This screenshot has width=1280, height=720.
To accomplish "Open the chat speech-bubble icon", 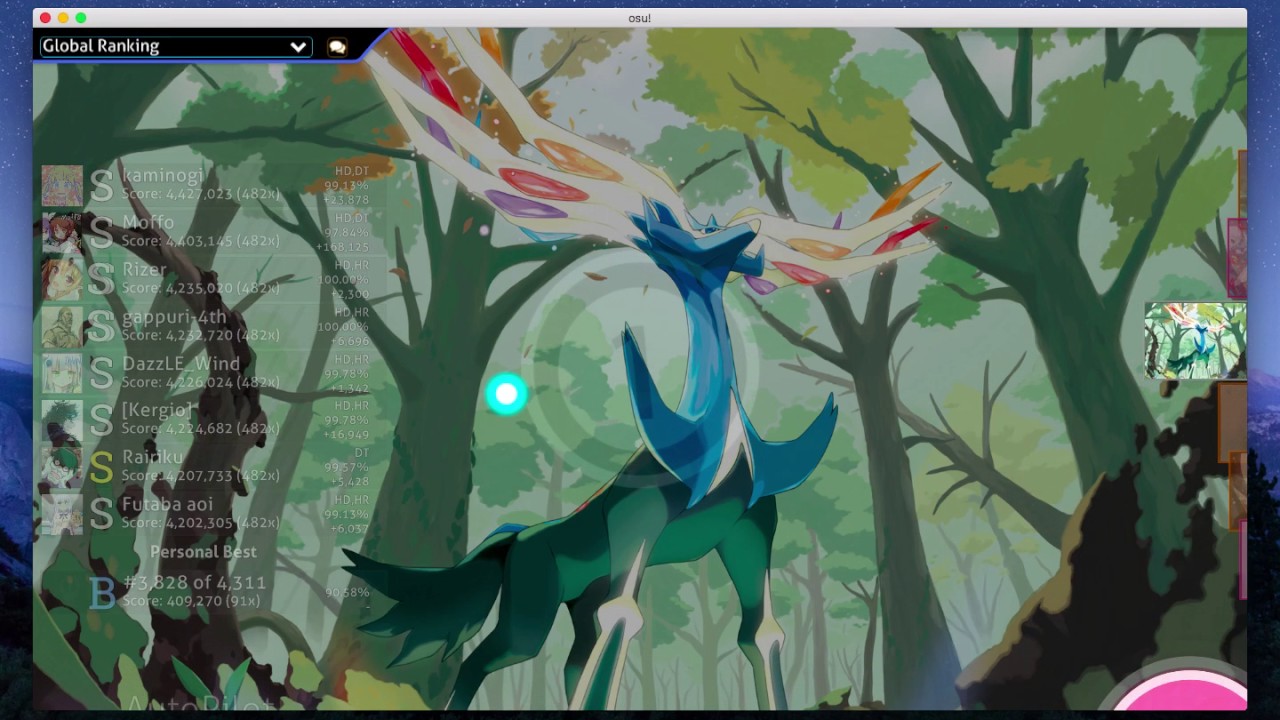I will [x=337, y=47].
